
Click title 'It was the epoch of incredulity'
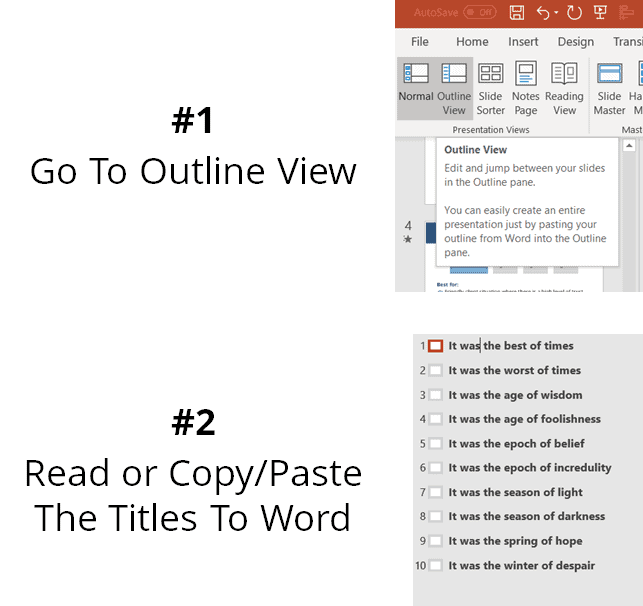(x=529, y=468)
